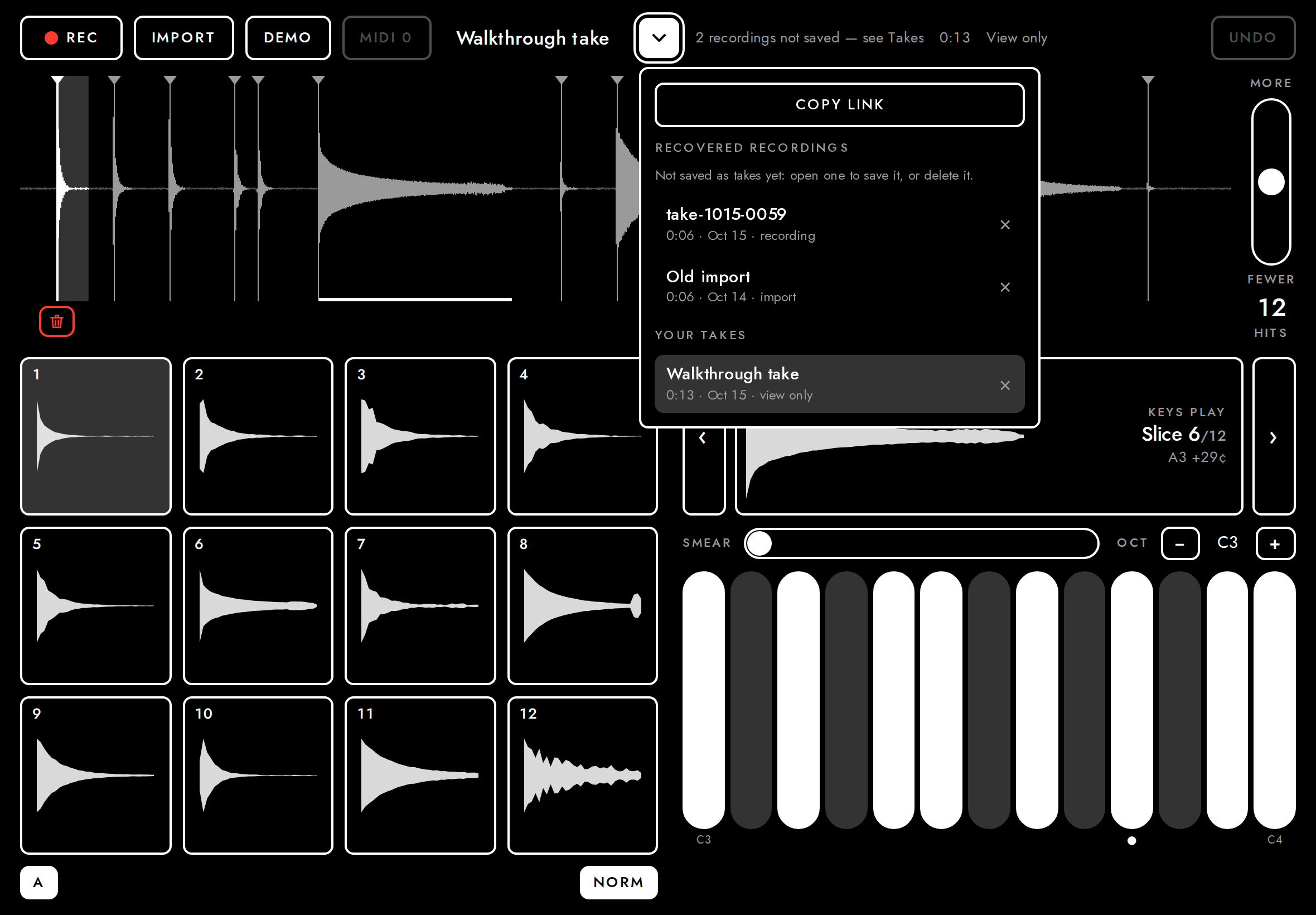Trigger slice pad 1
Screen dimensions: 1316x915
tap(96, 436)
